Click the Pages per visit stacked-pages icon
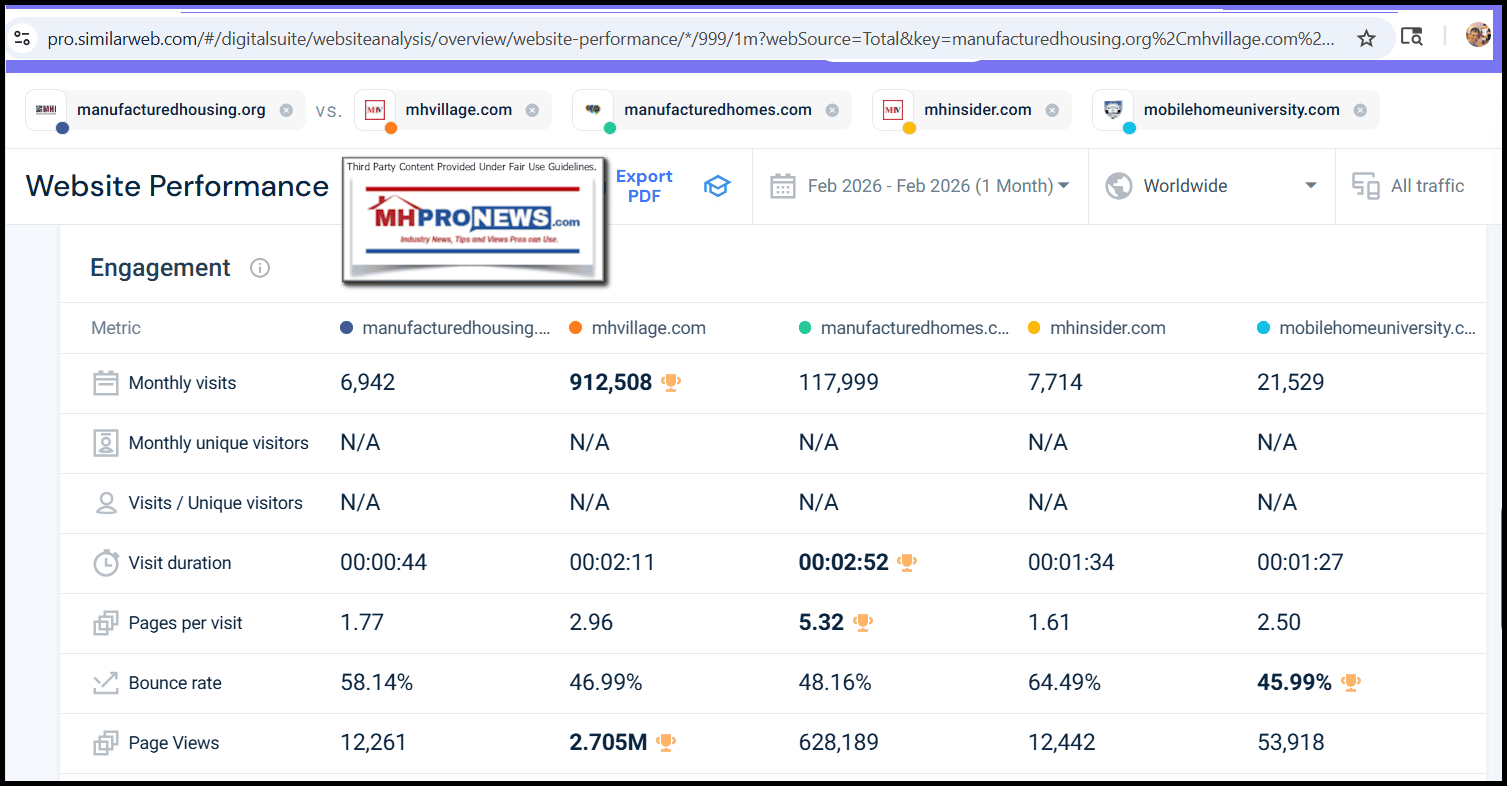The image size is (1507, 786). click(105, 622)
